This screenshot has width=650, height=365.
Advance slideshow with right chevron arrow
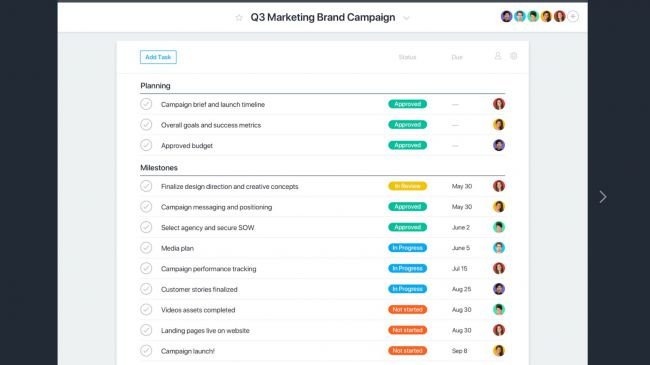[x=603, y=197]
